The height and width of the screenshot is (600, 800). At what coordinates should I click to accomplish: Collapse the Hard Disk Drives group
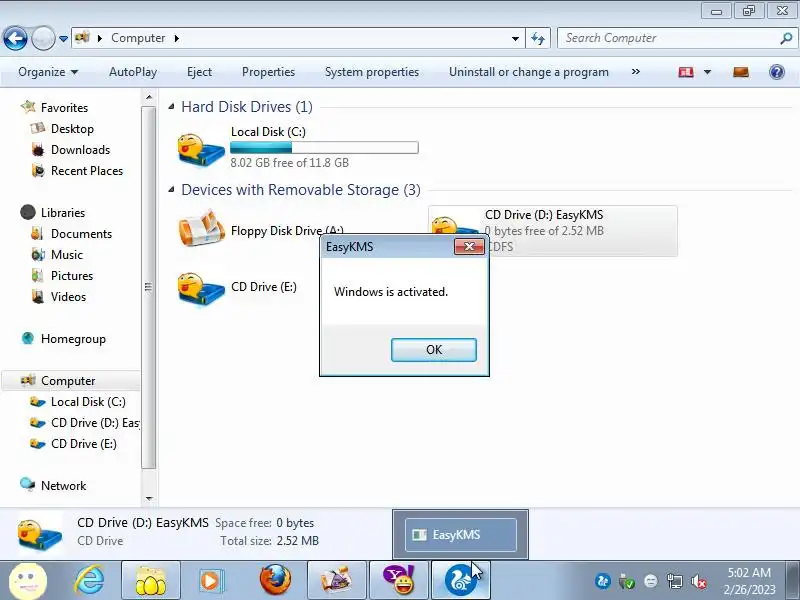171,107
